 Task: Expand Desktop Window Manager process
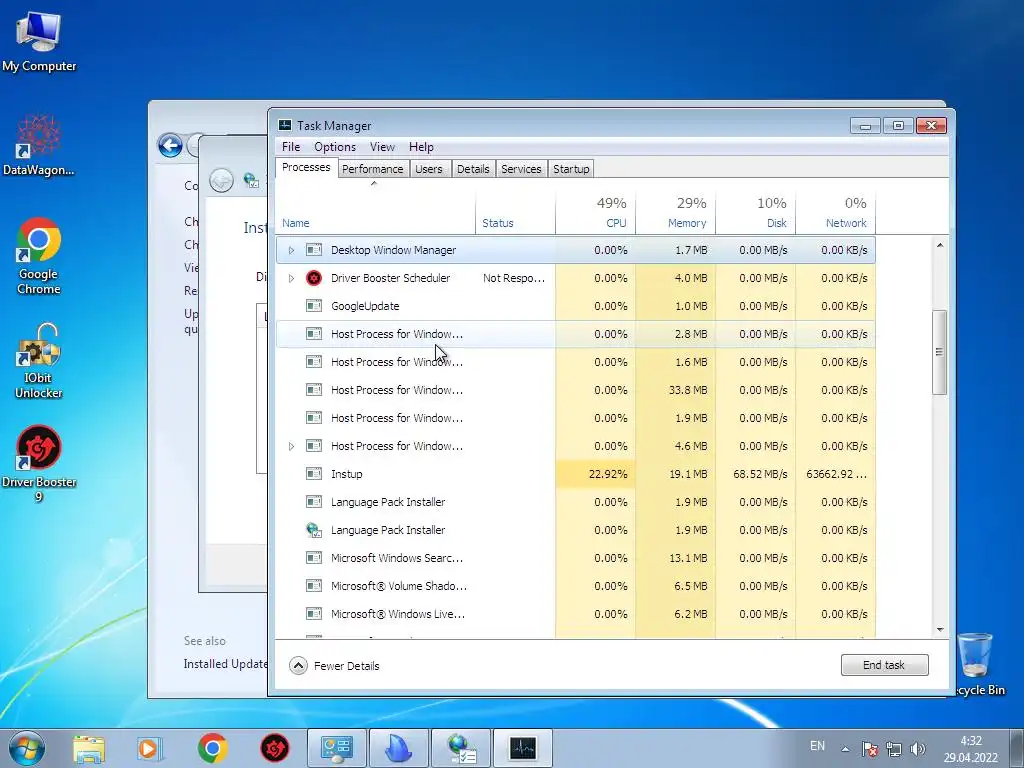tap(291, 250)
